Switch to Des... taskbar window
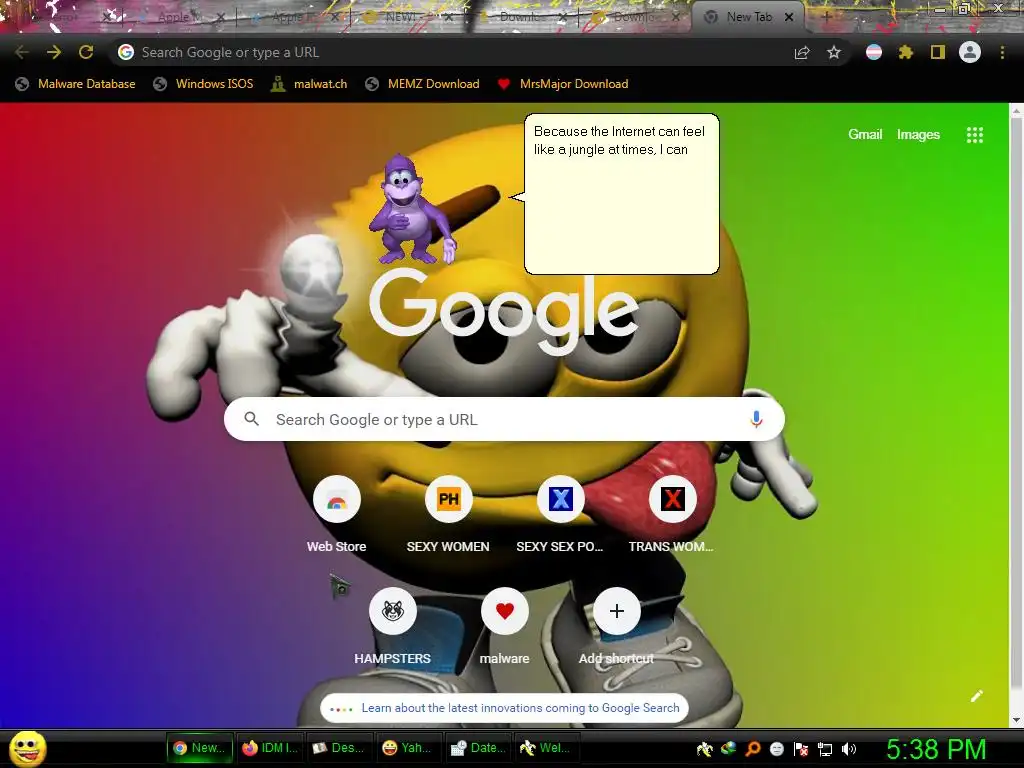Screen dimensions: 1024x768 click(338, 748)
